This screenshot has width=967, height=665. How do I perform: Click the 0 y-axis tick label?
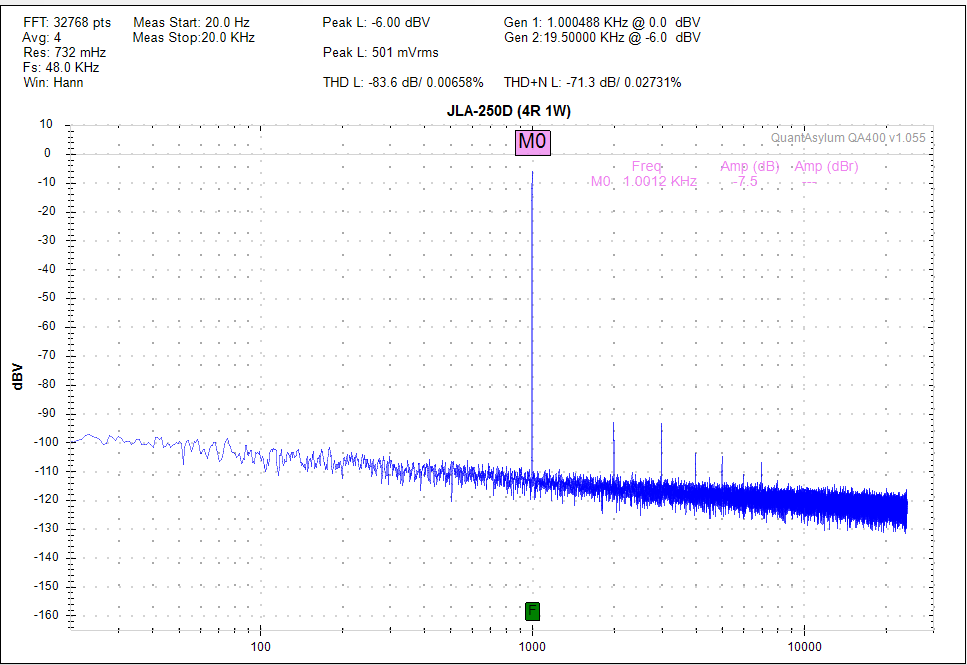click(47, 153)
